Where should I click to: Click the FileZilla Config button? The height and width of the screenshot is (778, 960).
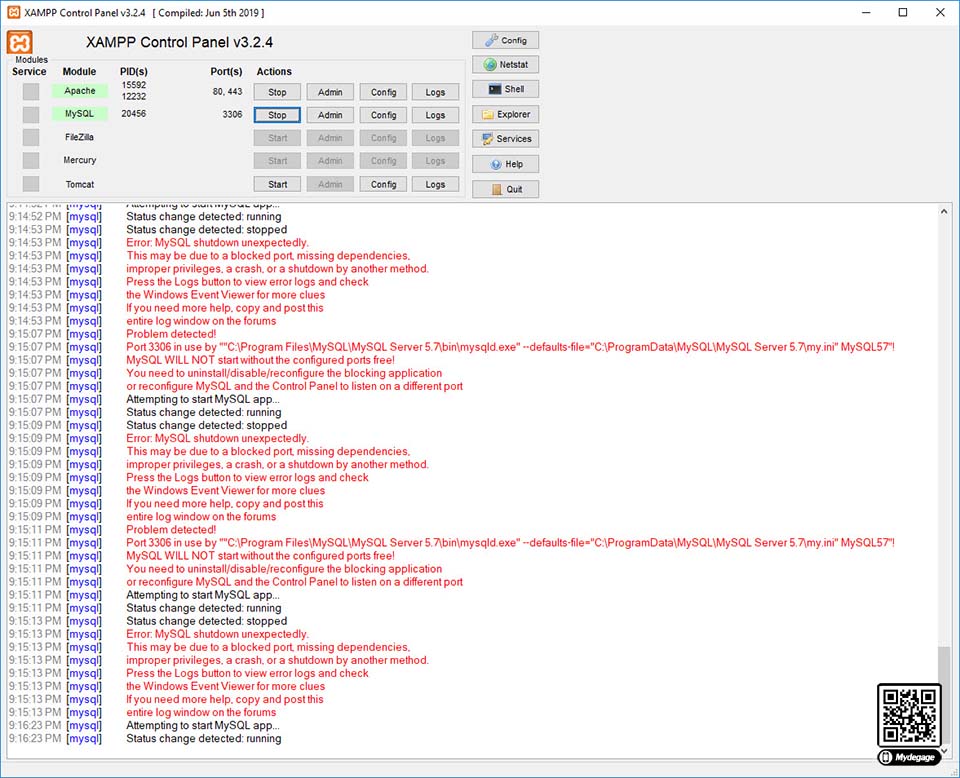pos(383,138)
